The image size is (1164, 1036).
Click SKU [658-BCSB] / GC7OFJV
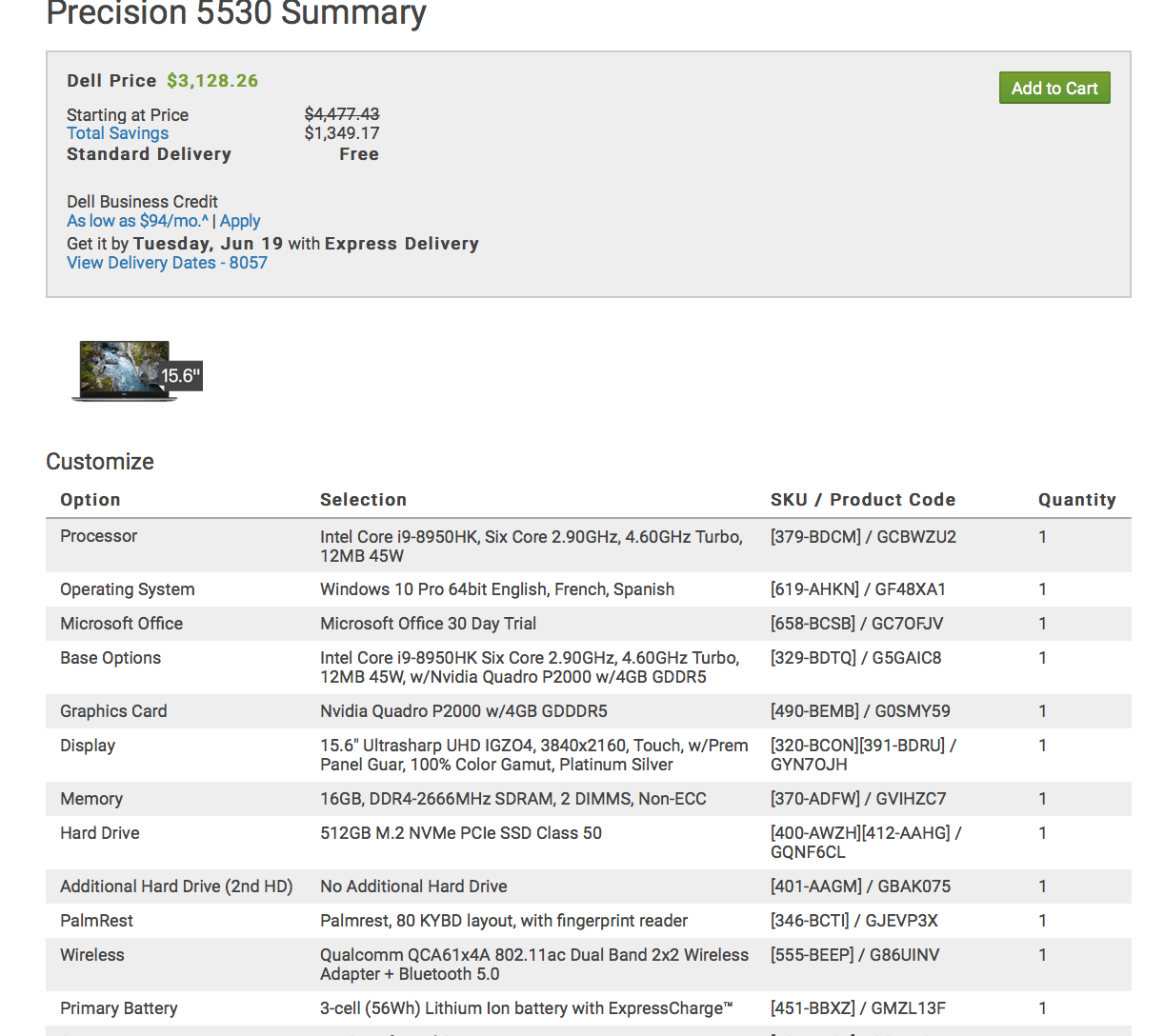(857, 624)
